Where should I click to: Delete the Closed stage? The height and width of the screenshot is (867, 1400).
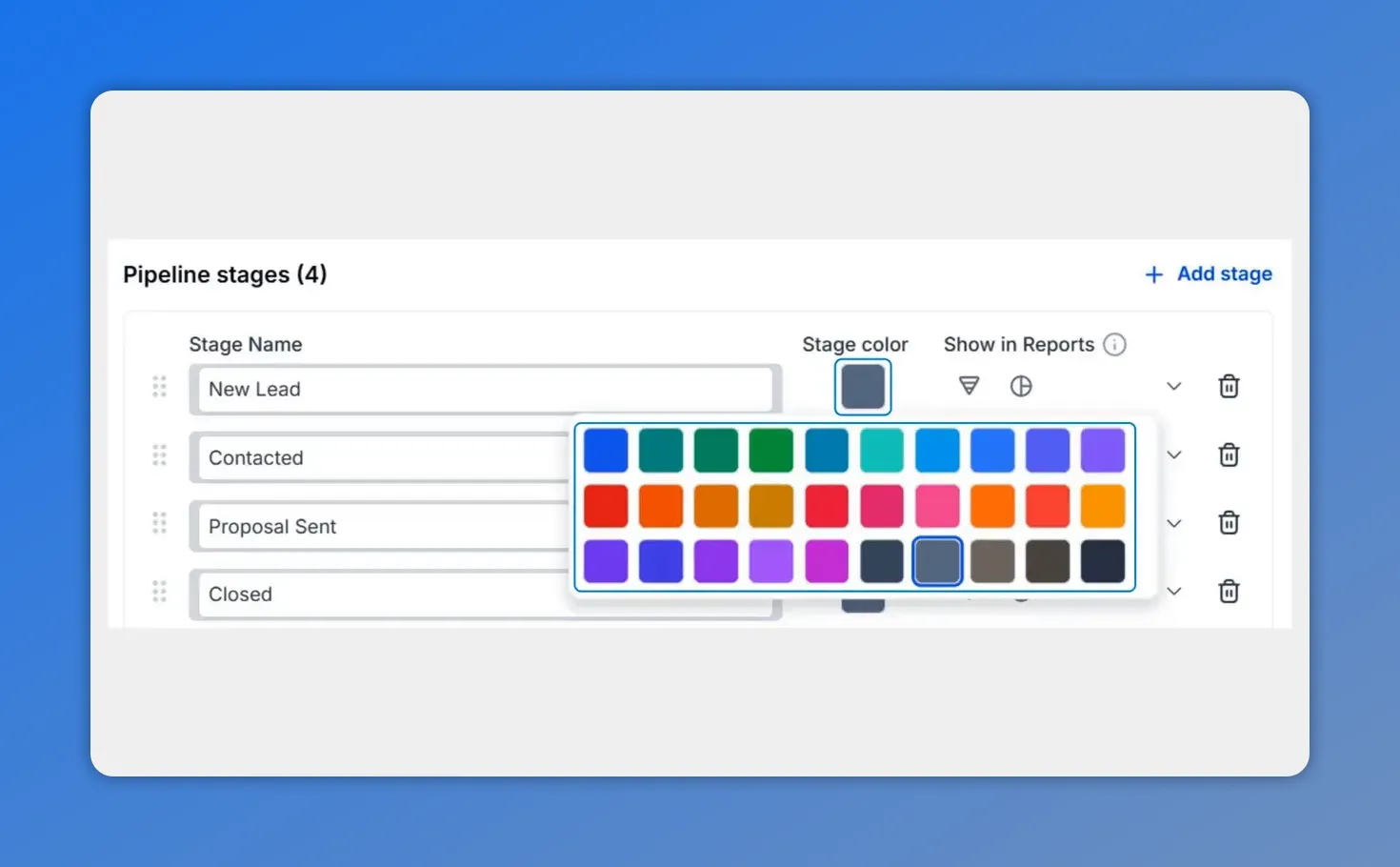(1229, 592)
